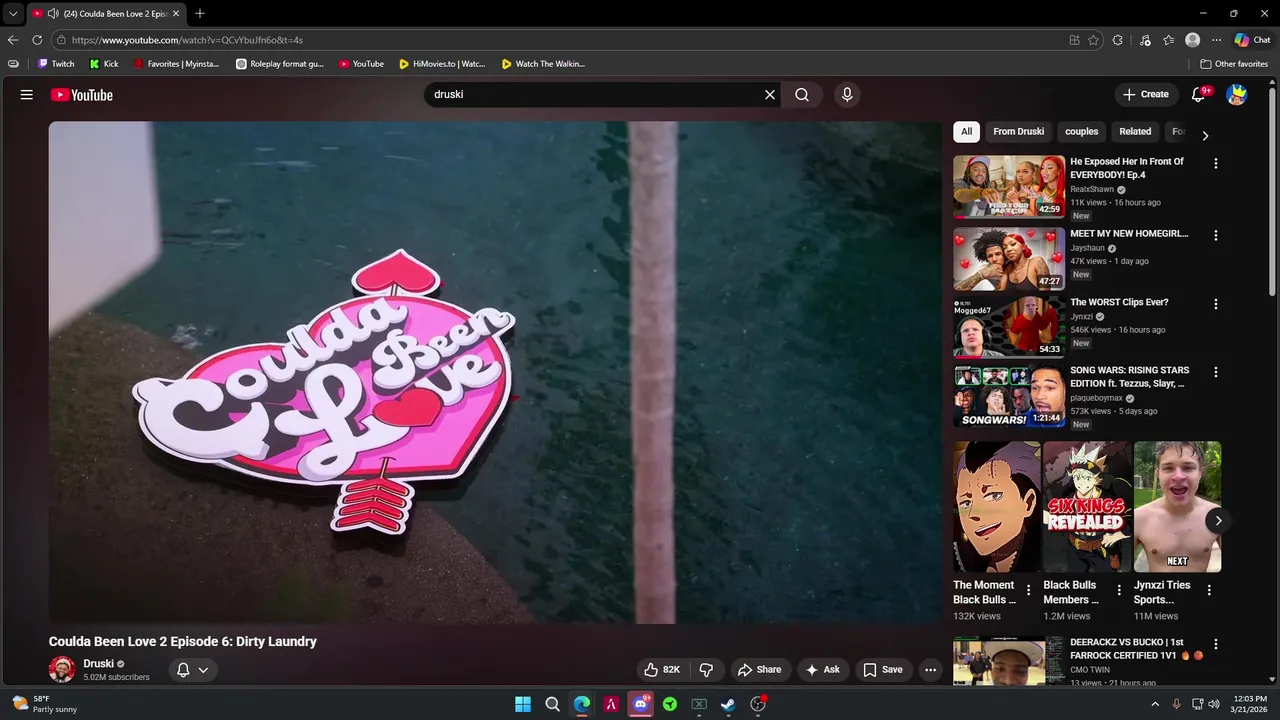Image resolution: width=1280 pixels, height=720 pixels.
Task: Open HiMovies.to bookmark
Action: 441,64
